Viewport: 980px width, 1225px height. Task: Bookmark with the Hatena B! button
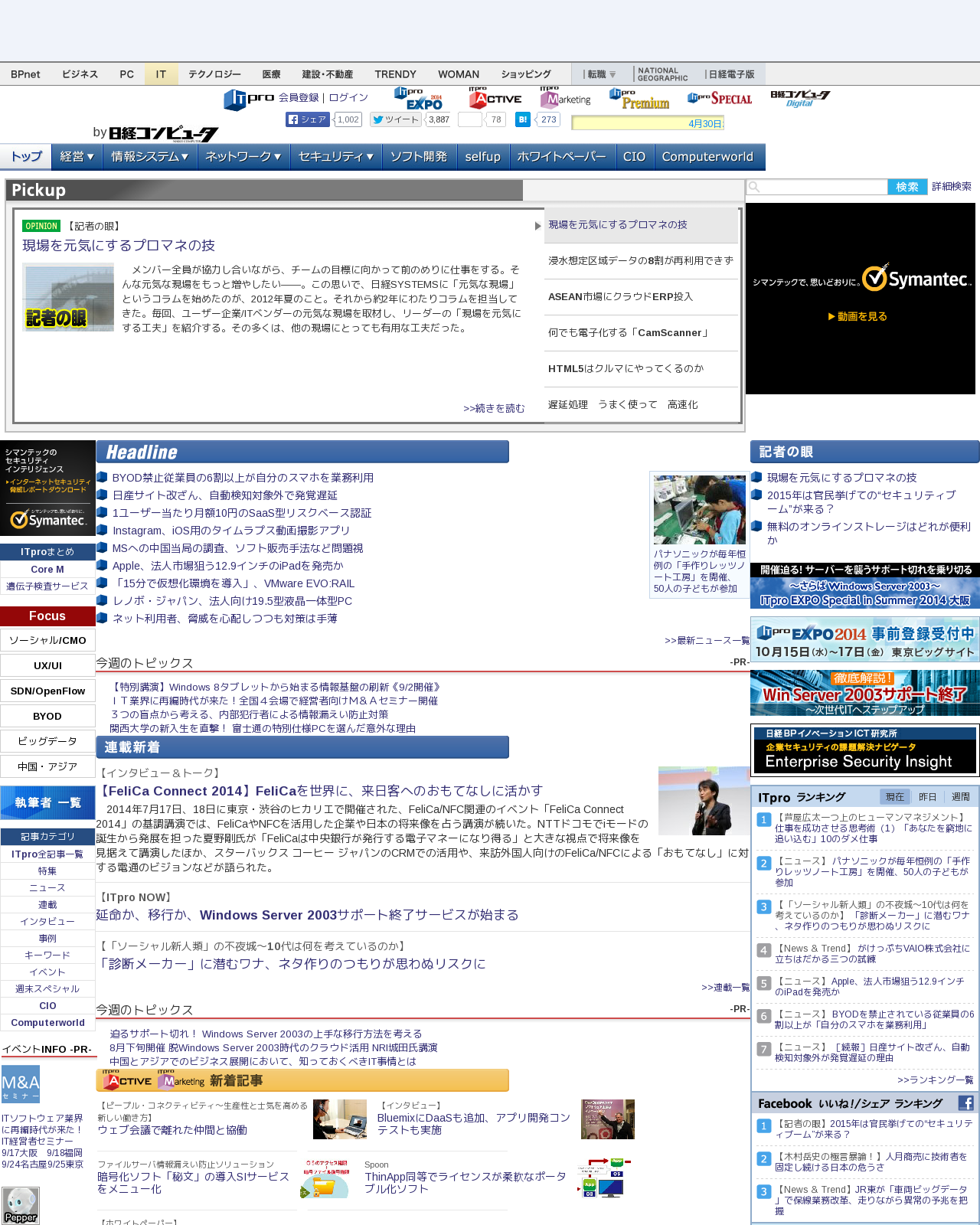tap(523, 119)
